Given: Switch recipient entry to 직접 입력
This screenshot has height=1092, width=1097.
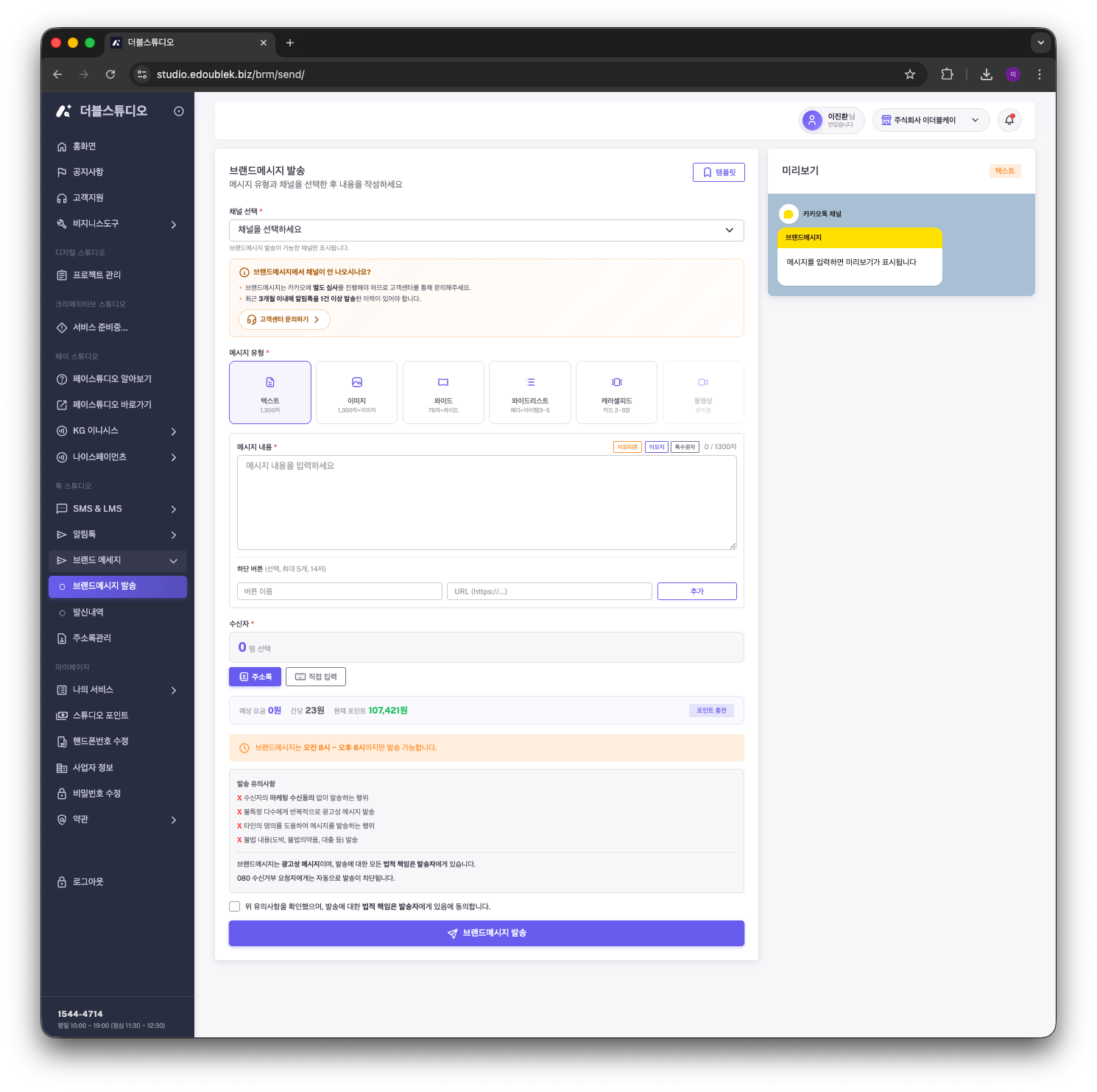Looking at the screenshot, I should [316, 677].
